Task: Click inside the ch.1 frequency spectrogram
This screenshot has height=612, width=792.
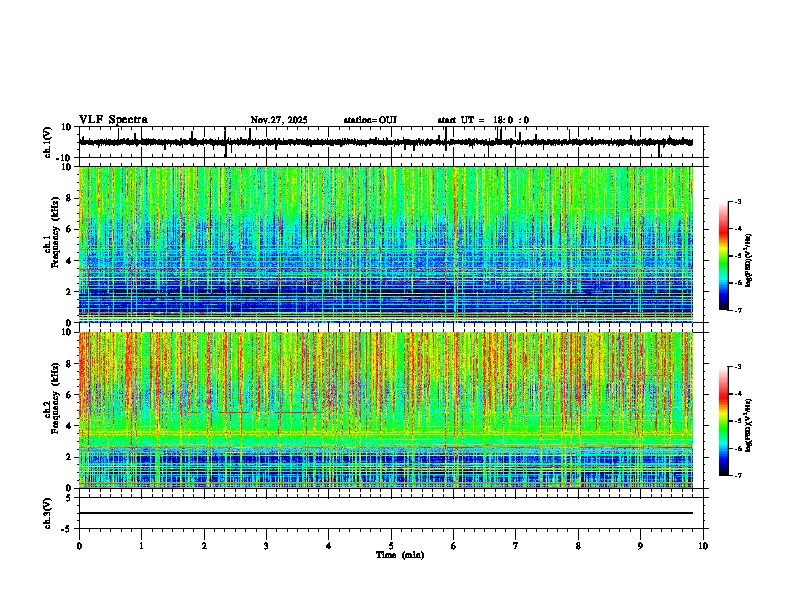Action: coord(386,244)
